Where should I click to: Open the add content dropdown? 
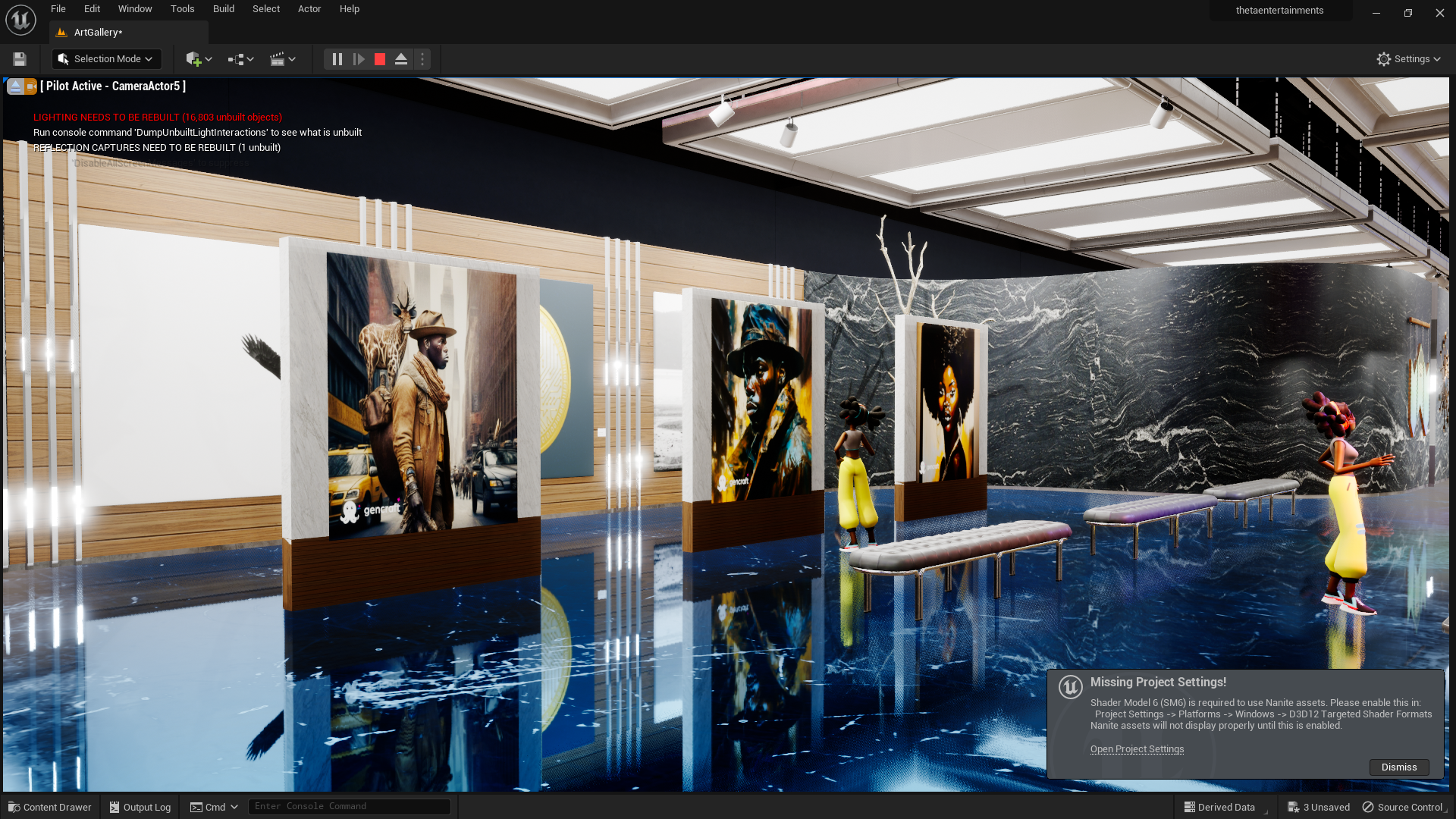pos(199,59)
